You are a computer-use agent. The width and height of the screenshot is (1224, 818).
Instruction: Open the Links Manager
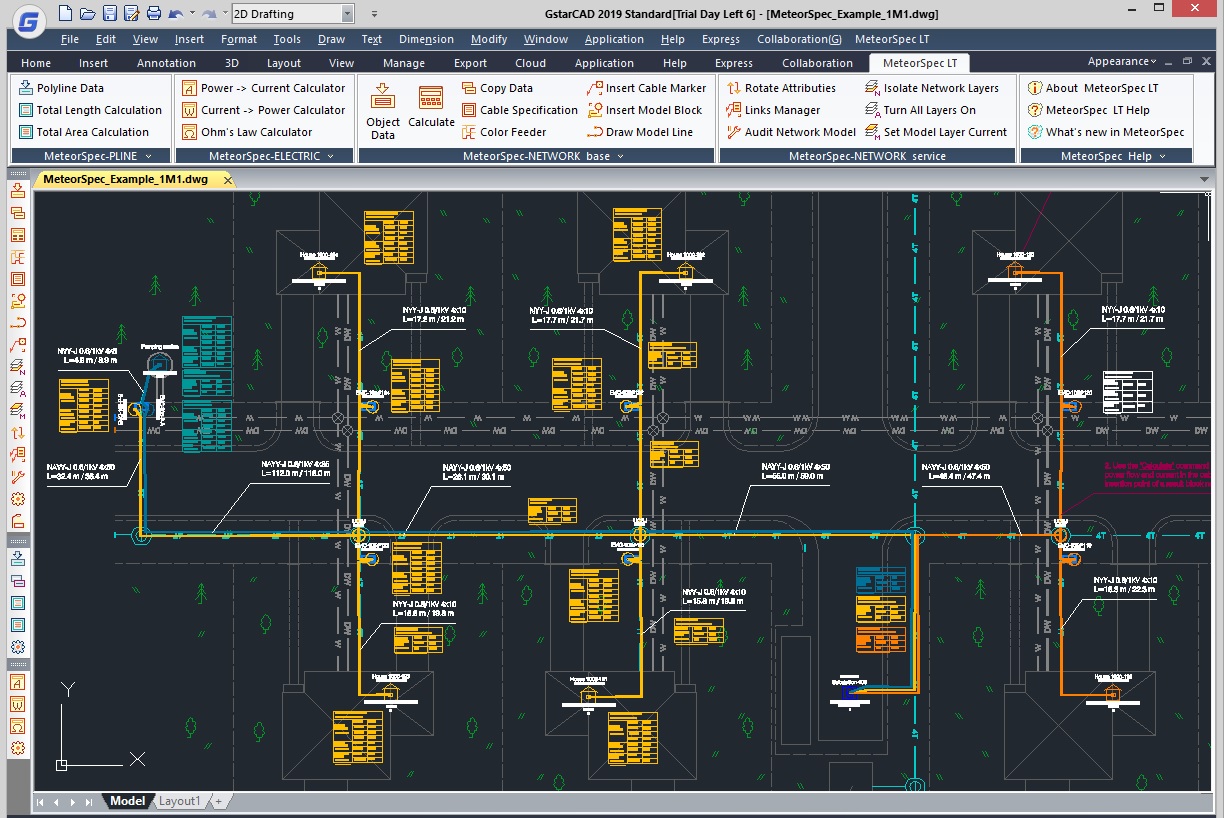point(781,110)
